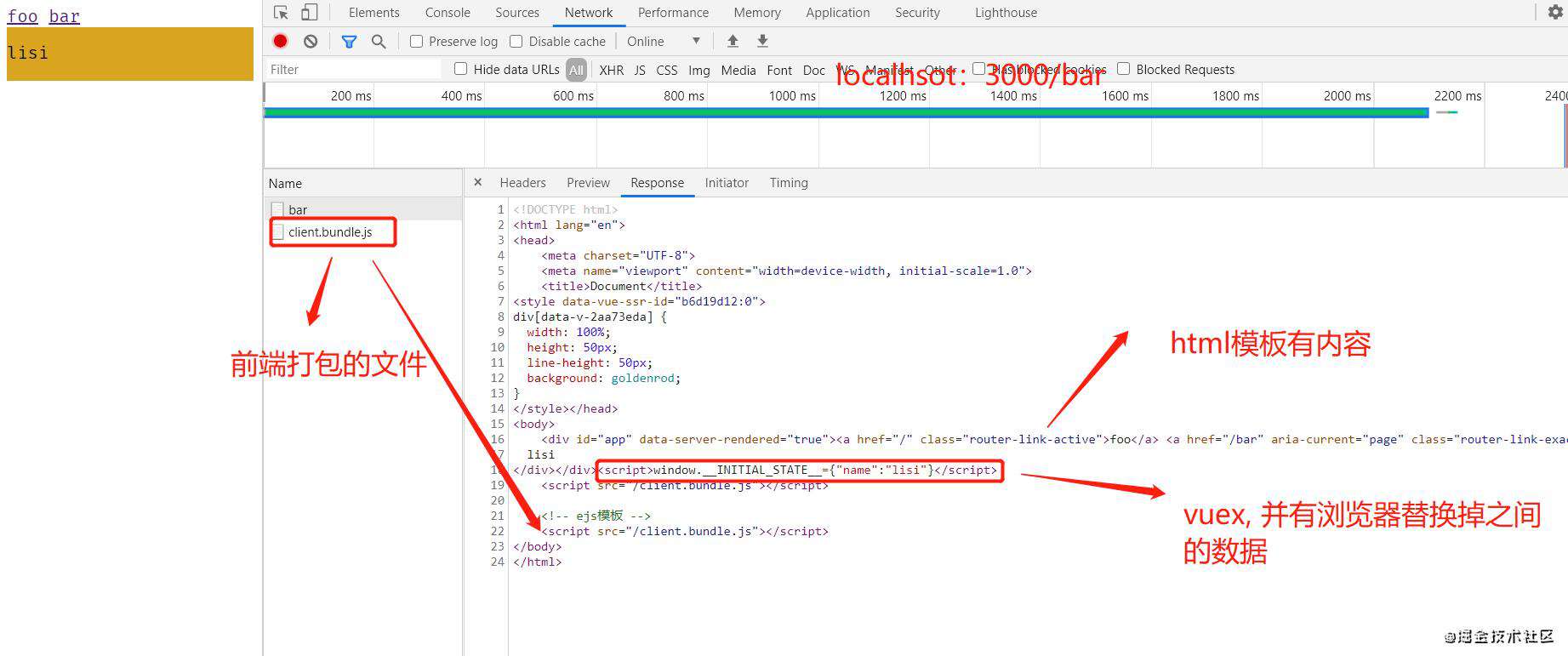
Task: Close the request details pane
Action: click(478, 182)
